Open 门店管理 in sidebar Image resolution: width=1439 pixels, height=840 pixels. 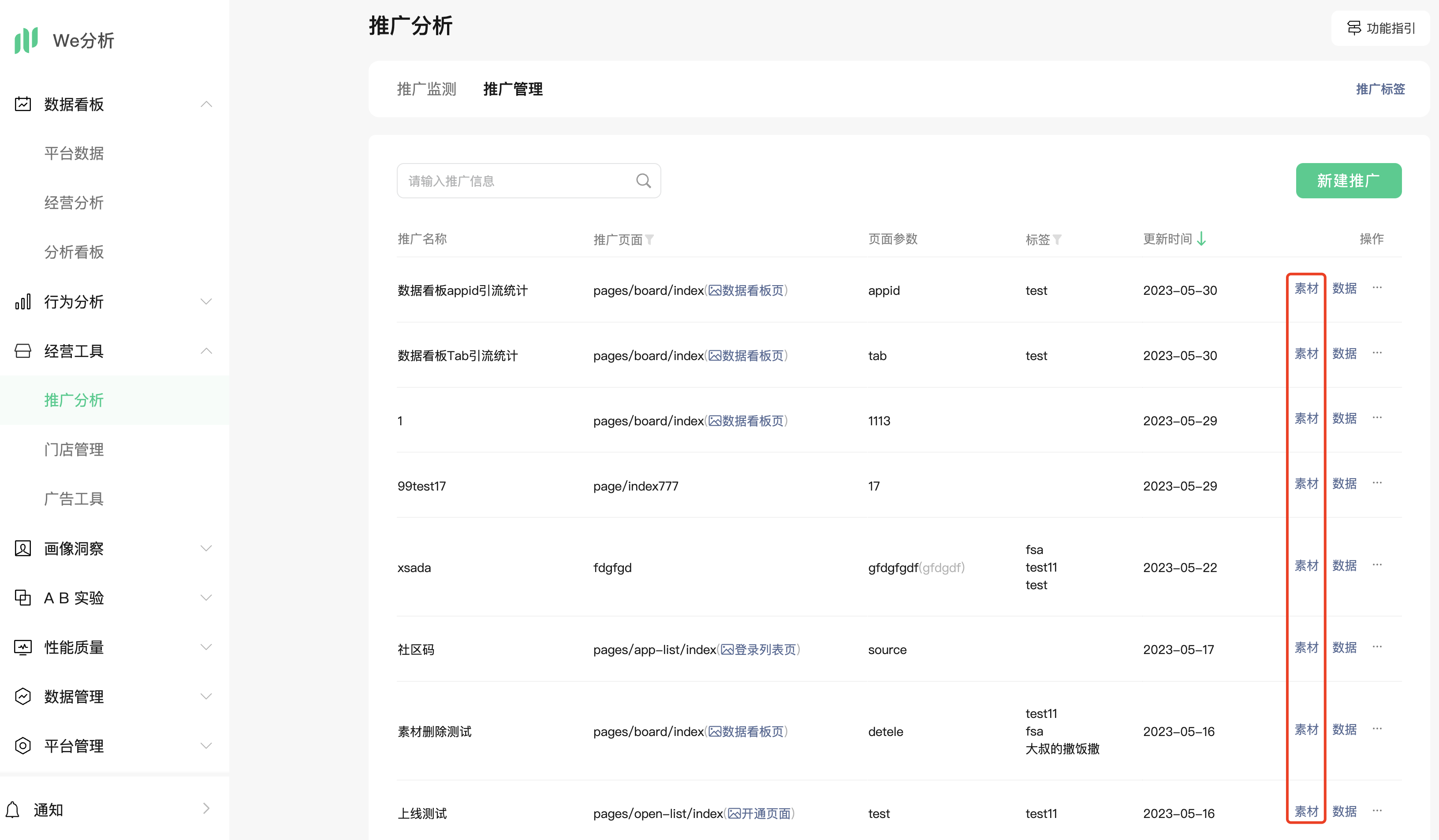click(74, 450)
